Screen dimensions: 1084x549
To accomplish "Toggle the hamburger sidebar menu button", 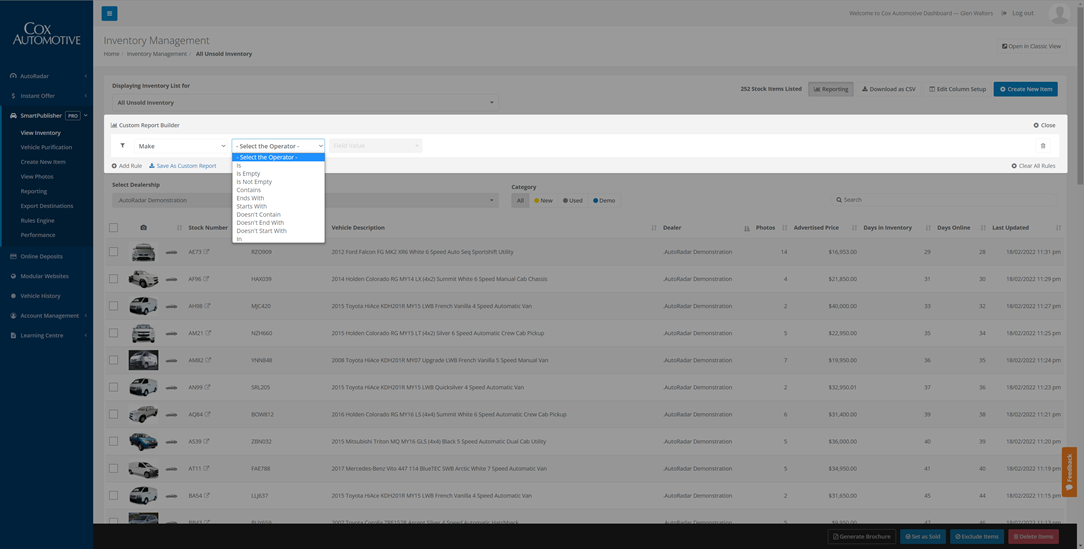I will pos(109,13).
